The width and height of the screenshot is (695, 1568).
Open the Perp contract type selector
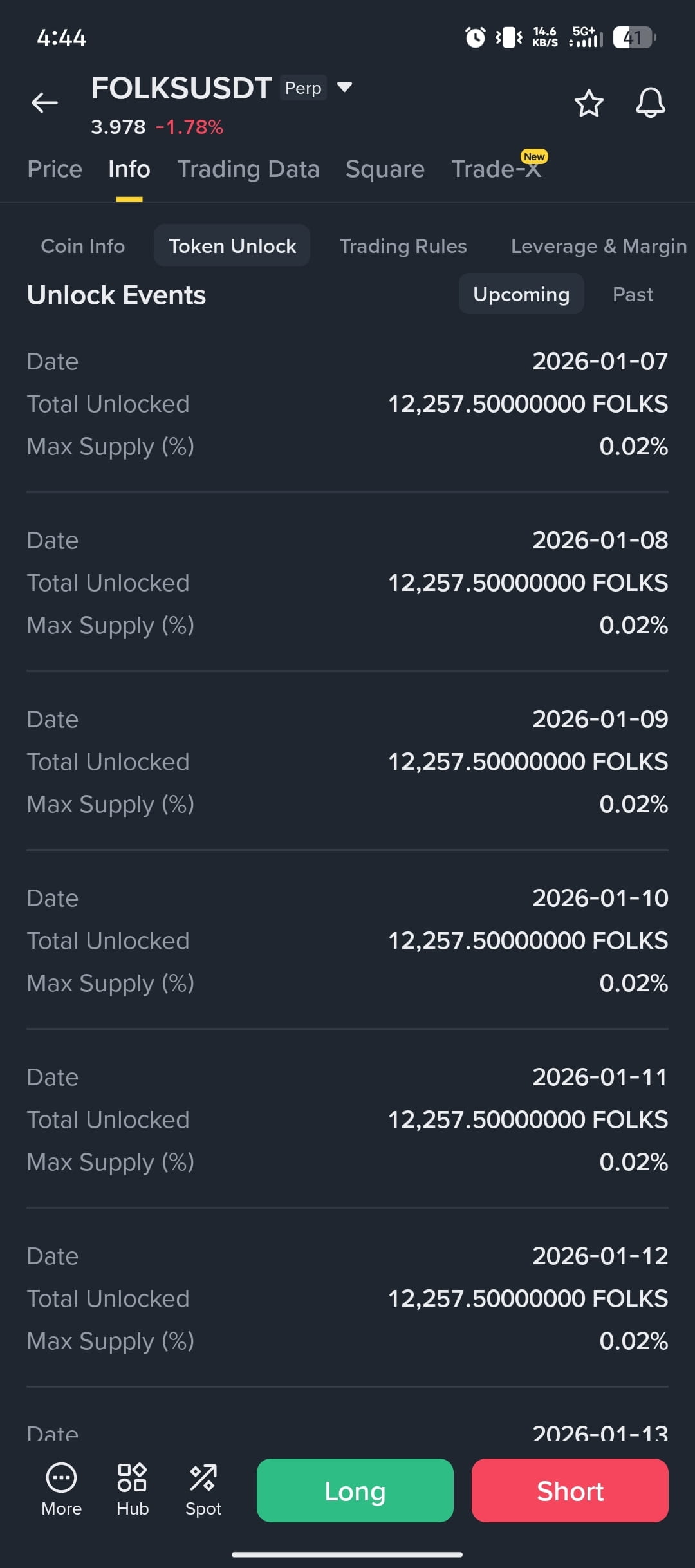point(303,88)
